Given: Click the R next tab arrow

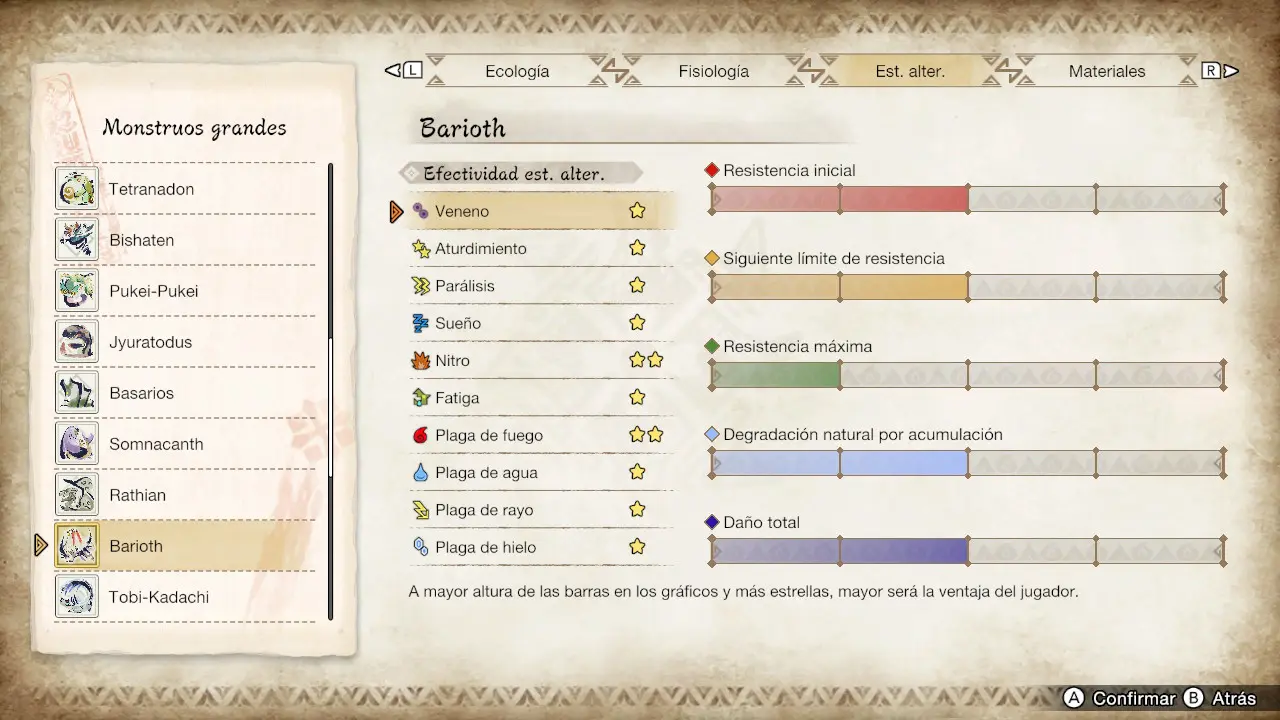Looking at the screenshot, I should (1221, 71).
